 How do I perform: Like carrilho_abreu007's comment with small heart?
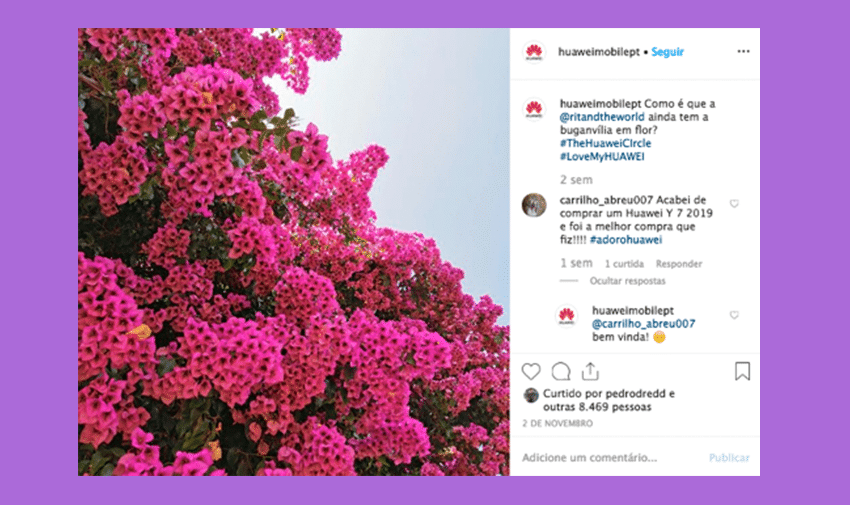pos(734,204)
